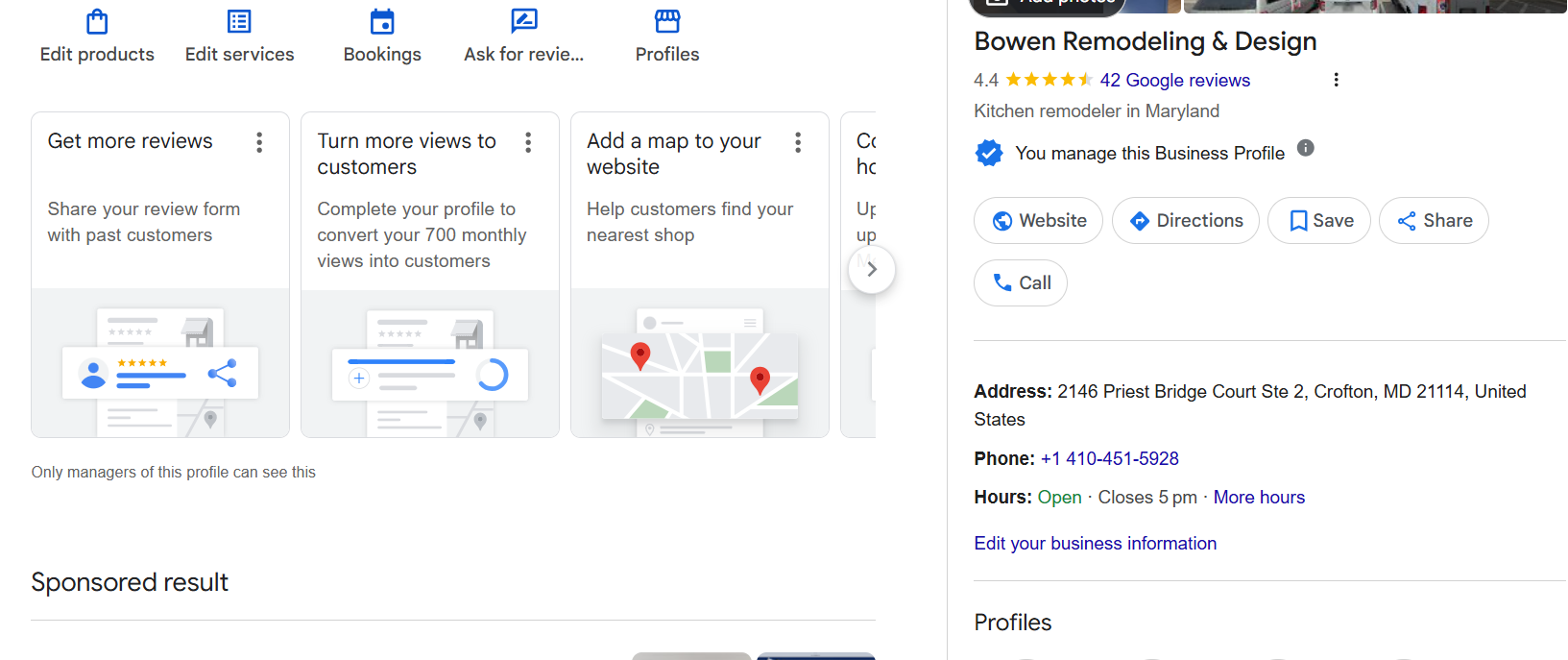Open options menu on Add a map card
The image size is (1568, 660).
pos(798,143)
